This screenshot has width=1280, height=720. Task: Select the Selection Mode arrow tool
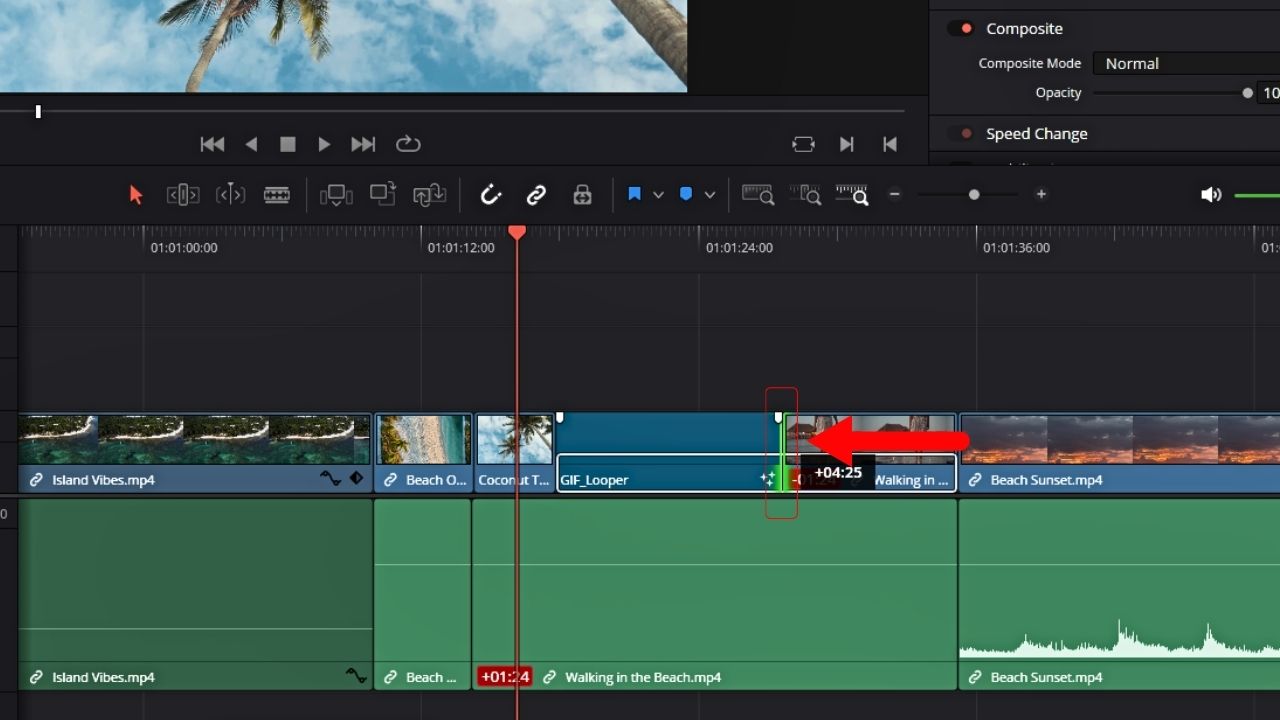135,194
